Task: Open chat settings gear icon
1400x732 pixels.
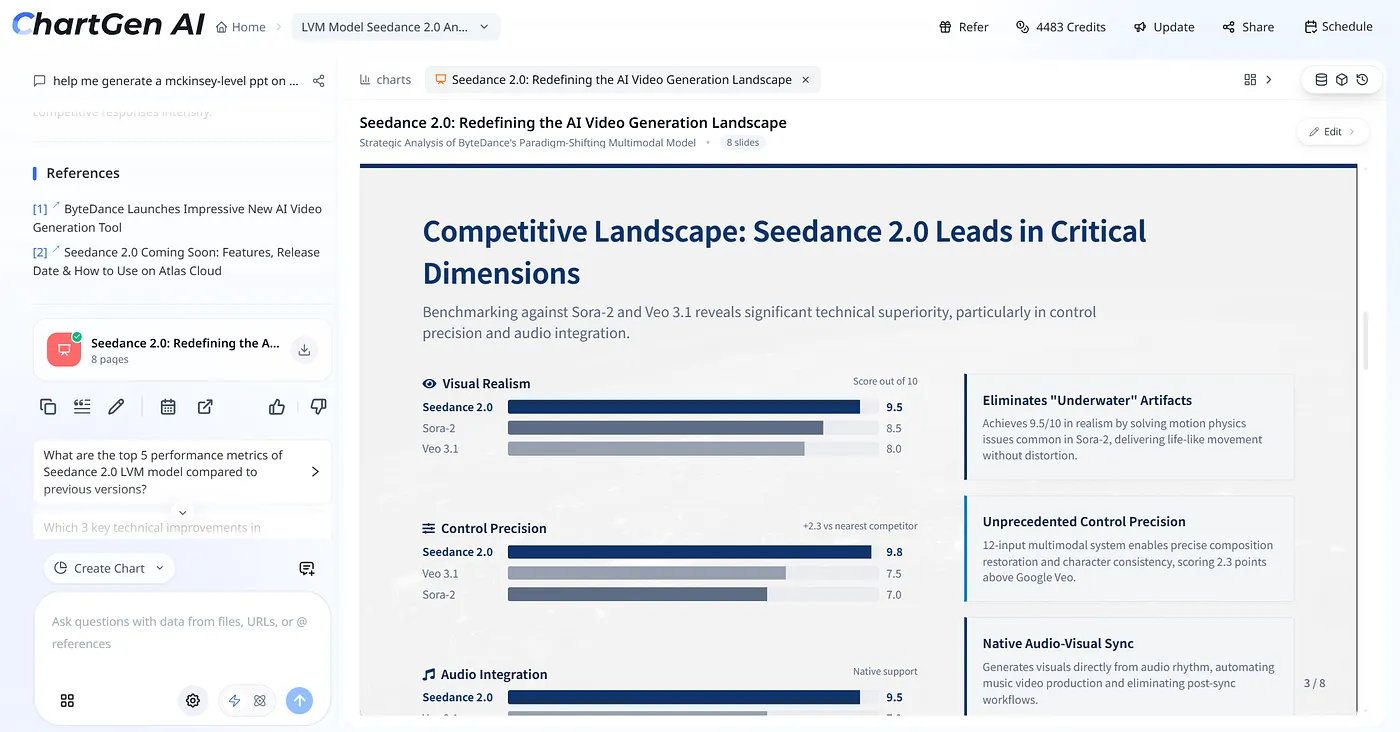Action: coord(193,700)
